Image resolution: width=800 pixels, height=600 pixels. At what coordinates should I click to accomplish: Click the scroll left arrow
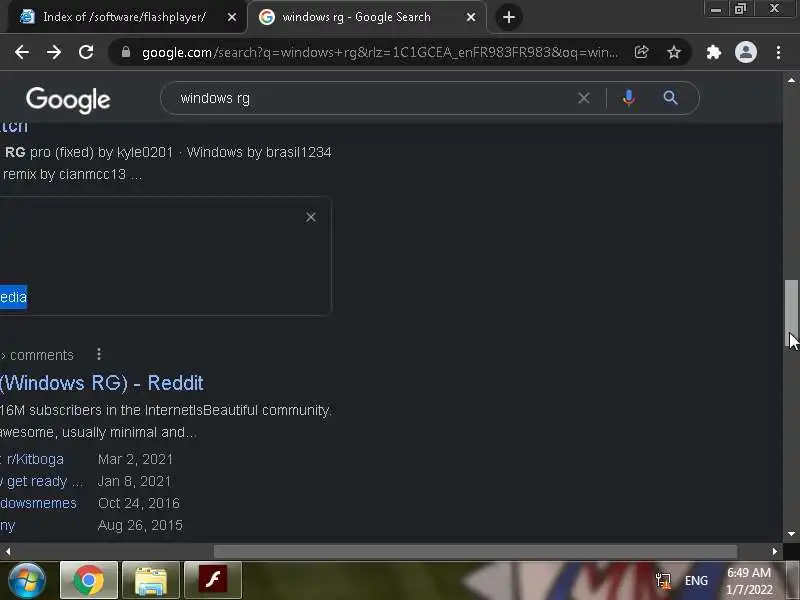(x=8, y=552)
